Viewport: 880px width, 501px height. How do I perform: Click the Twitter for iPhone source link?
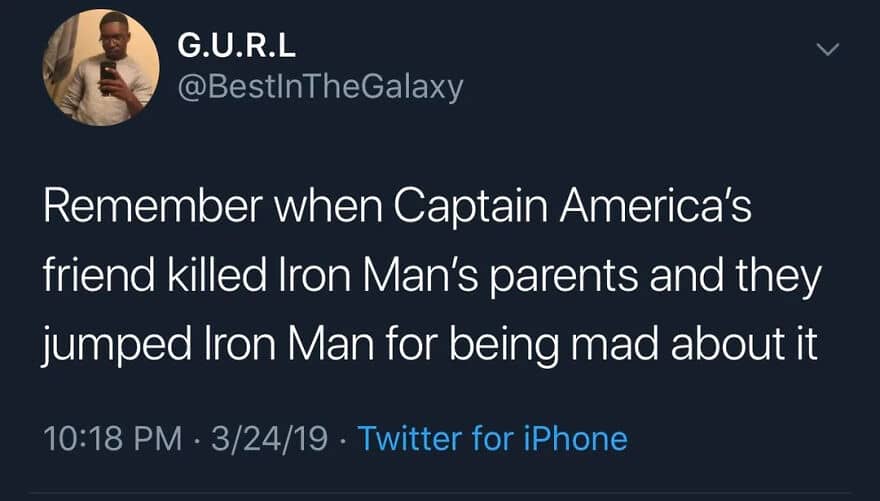(x=492, y=438)
